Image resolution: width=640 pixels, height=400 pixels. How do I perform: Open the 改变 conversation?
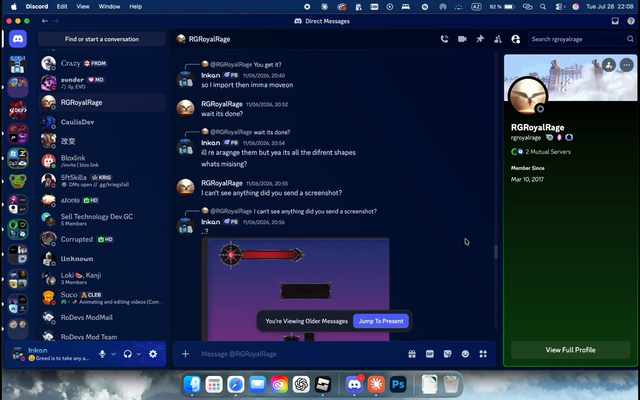(x=102, y=141)
